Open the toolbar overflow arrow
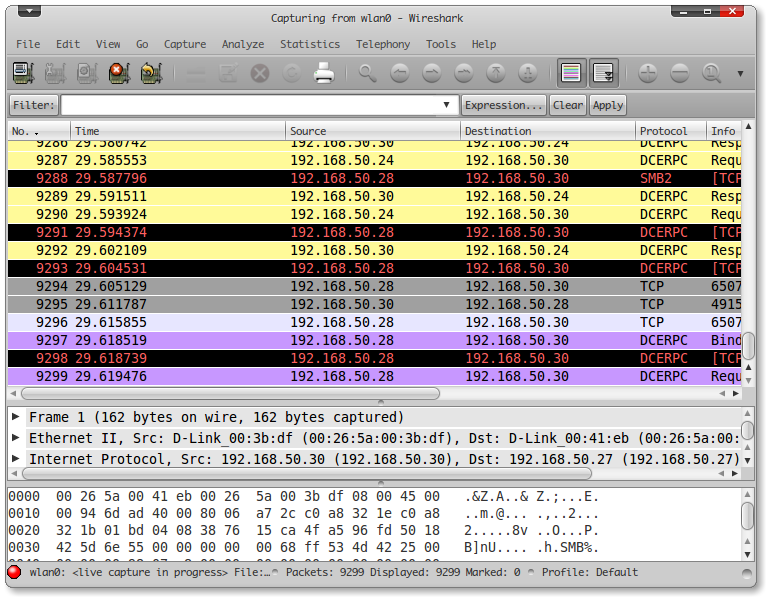Image resolution: width=766 pixels, height=597 pixels. pos(741,74)
